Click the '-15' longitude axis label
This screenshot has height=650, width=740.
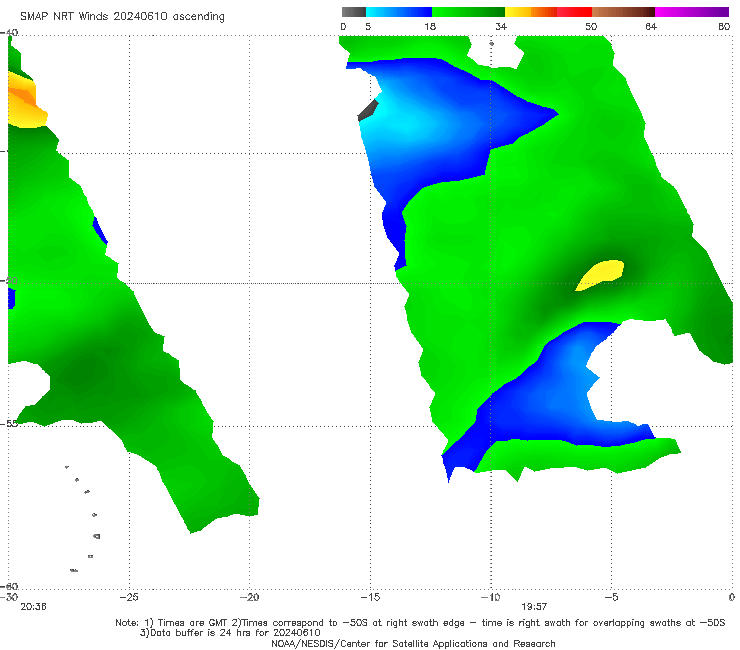tap(370, 597)
